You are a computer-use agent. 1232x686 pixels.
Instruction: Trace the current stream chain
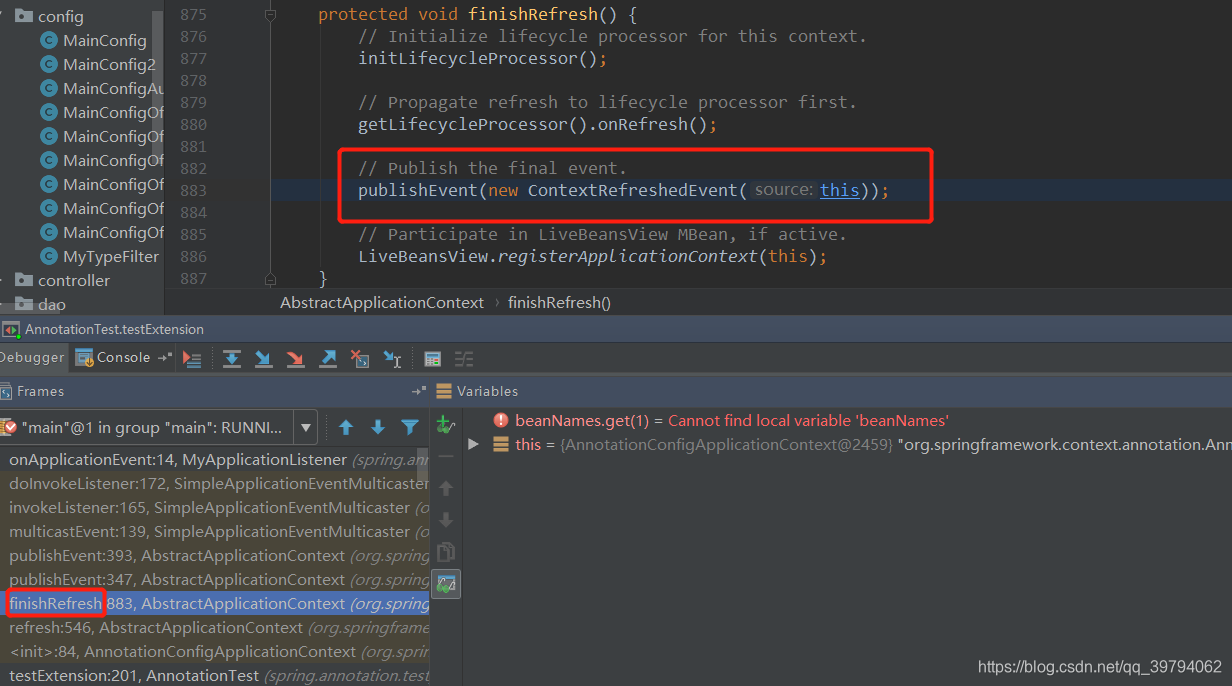click(464, 358)
